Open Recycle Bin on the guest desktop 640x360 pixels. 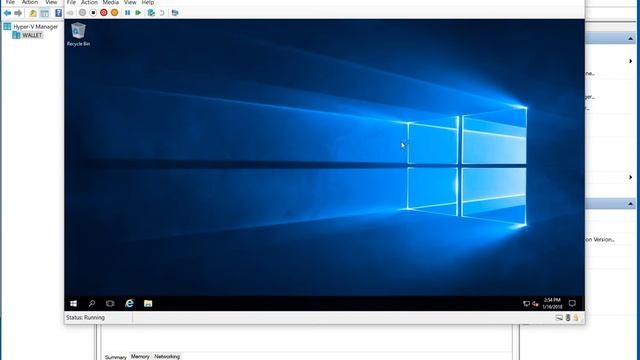[78, 34]
